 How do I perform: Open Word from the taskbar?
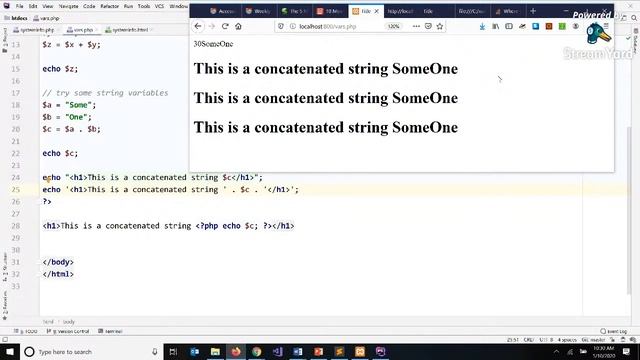click(x=298, y=351)
